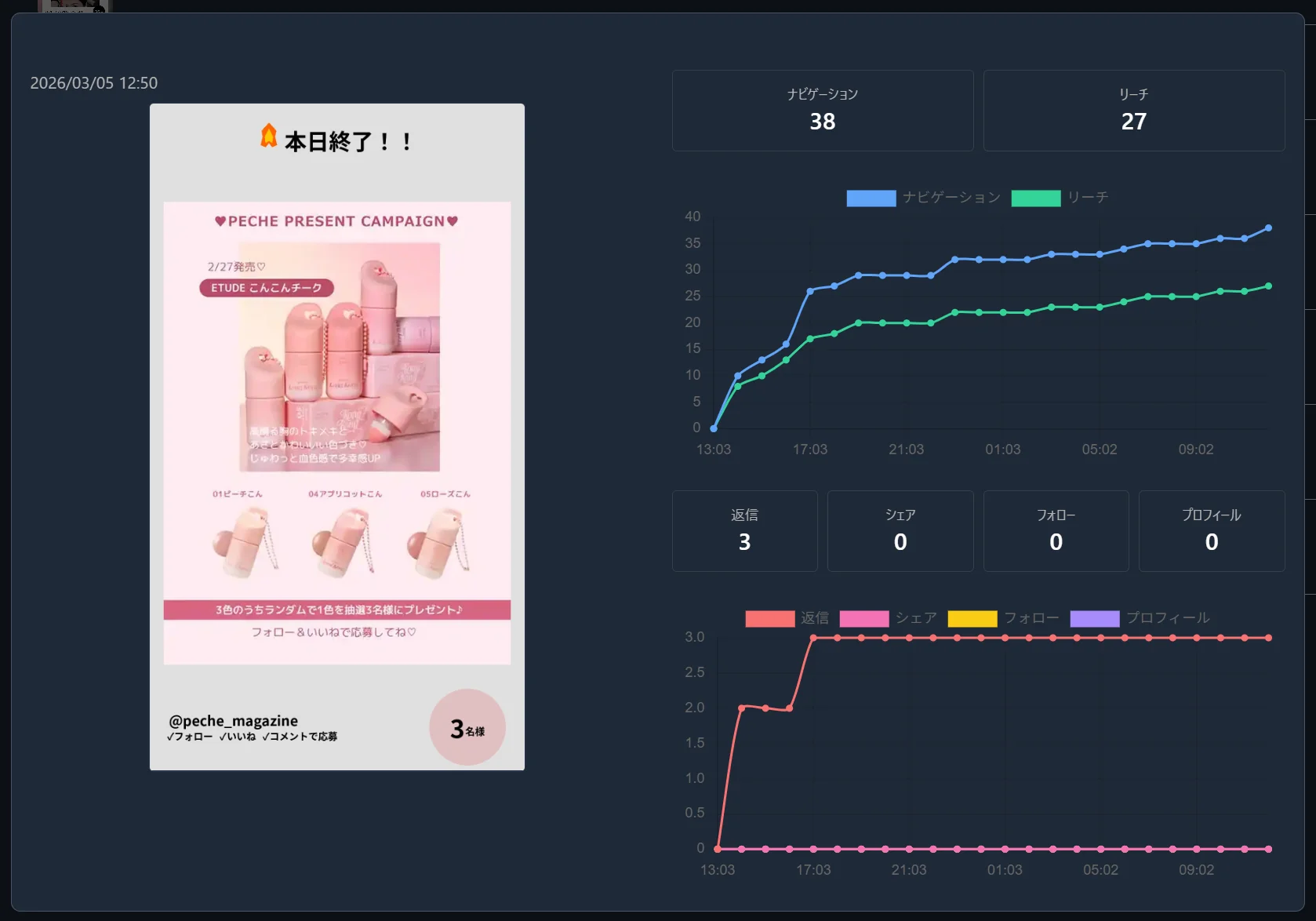Click the @peche_magazine account handle
The height and width of the screenshot is (921, 1316).
click(x=233, y=720)
